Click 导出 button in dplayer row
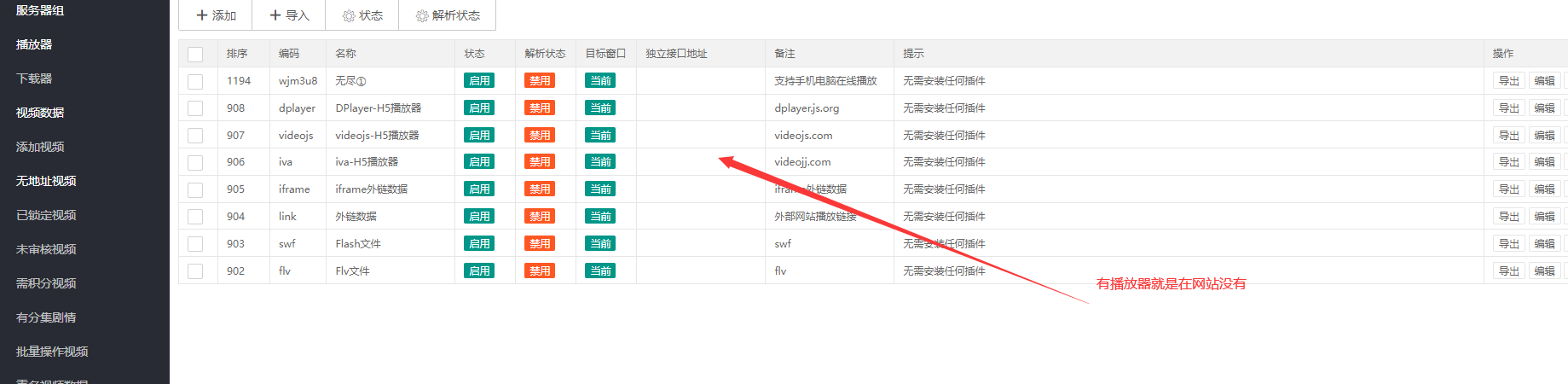 click(1509, 108)
